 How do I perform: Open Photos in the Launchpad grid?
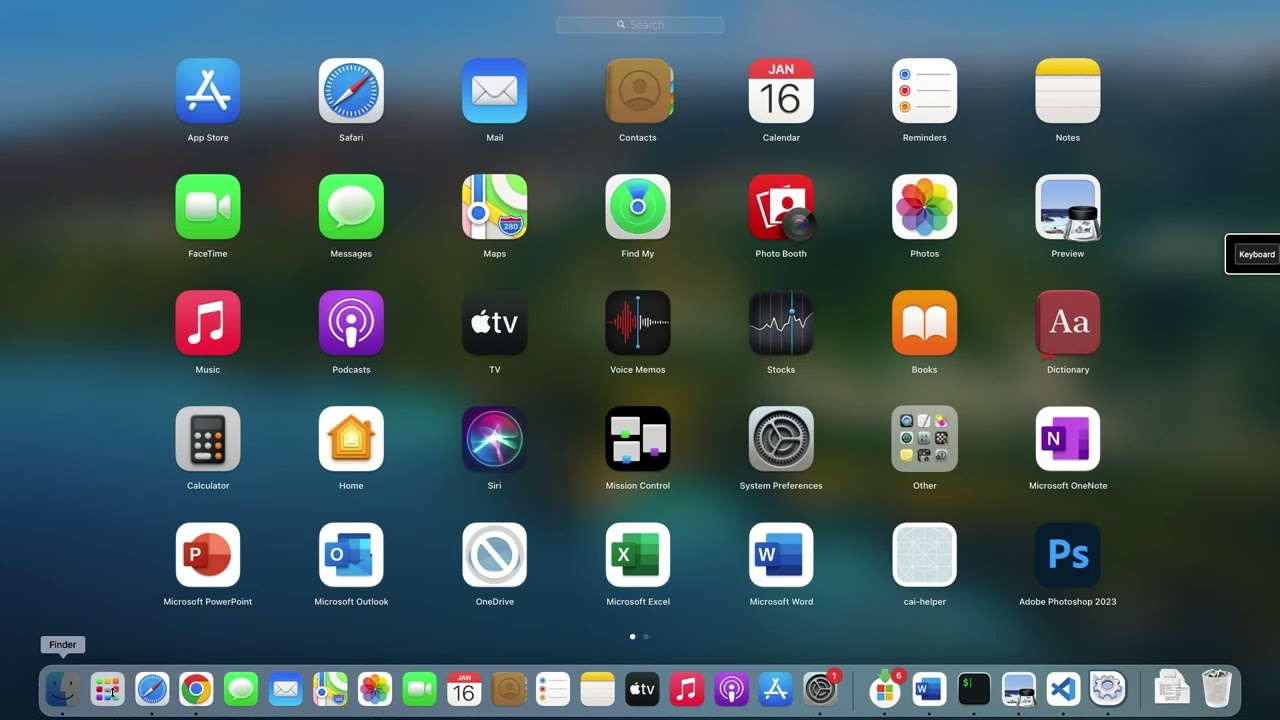point(925,207)
